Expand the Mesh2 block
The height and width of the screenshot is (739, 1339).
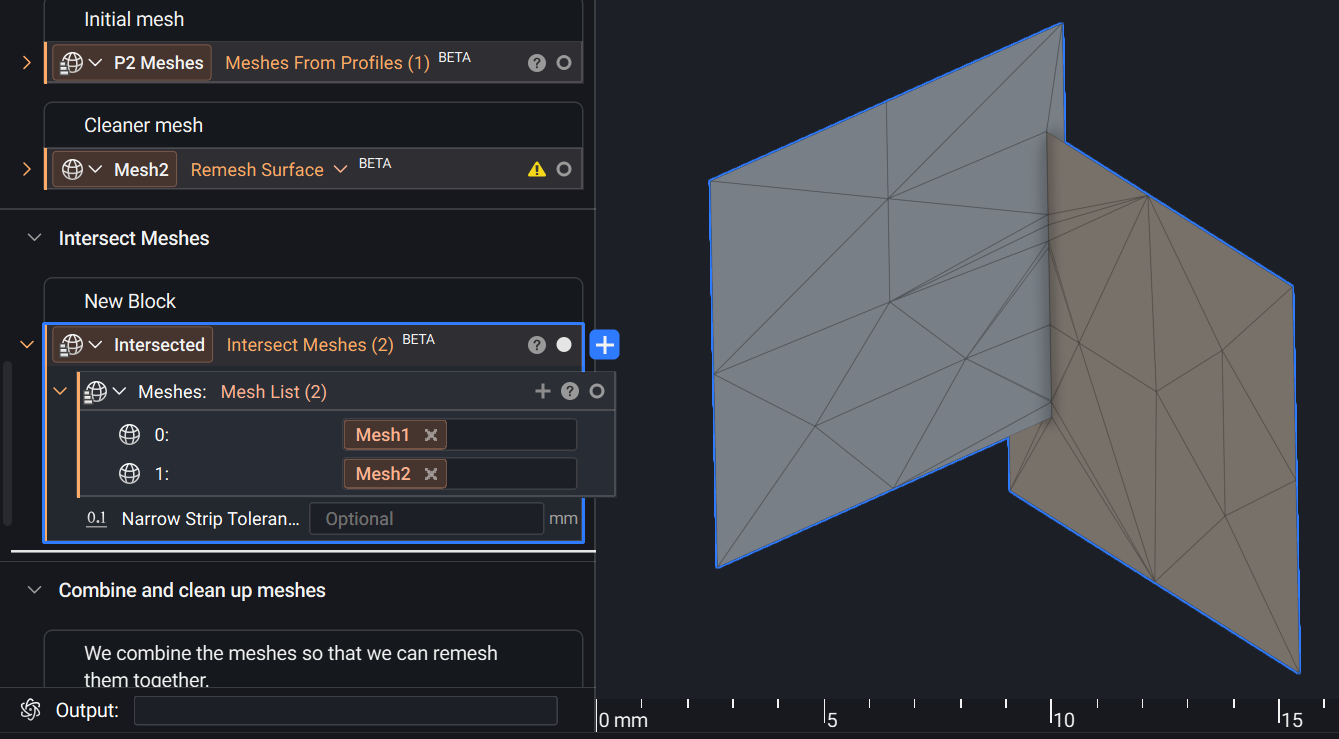[x=27, y=170]
